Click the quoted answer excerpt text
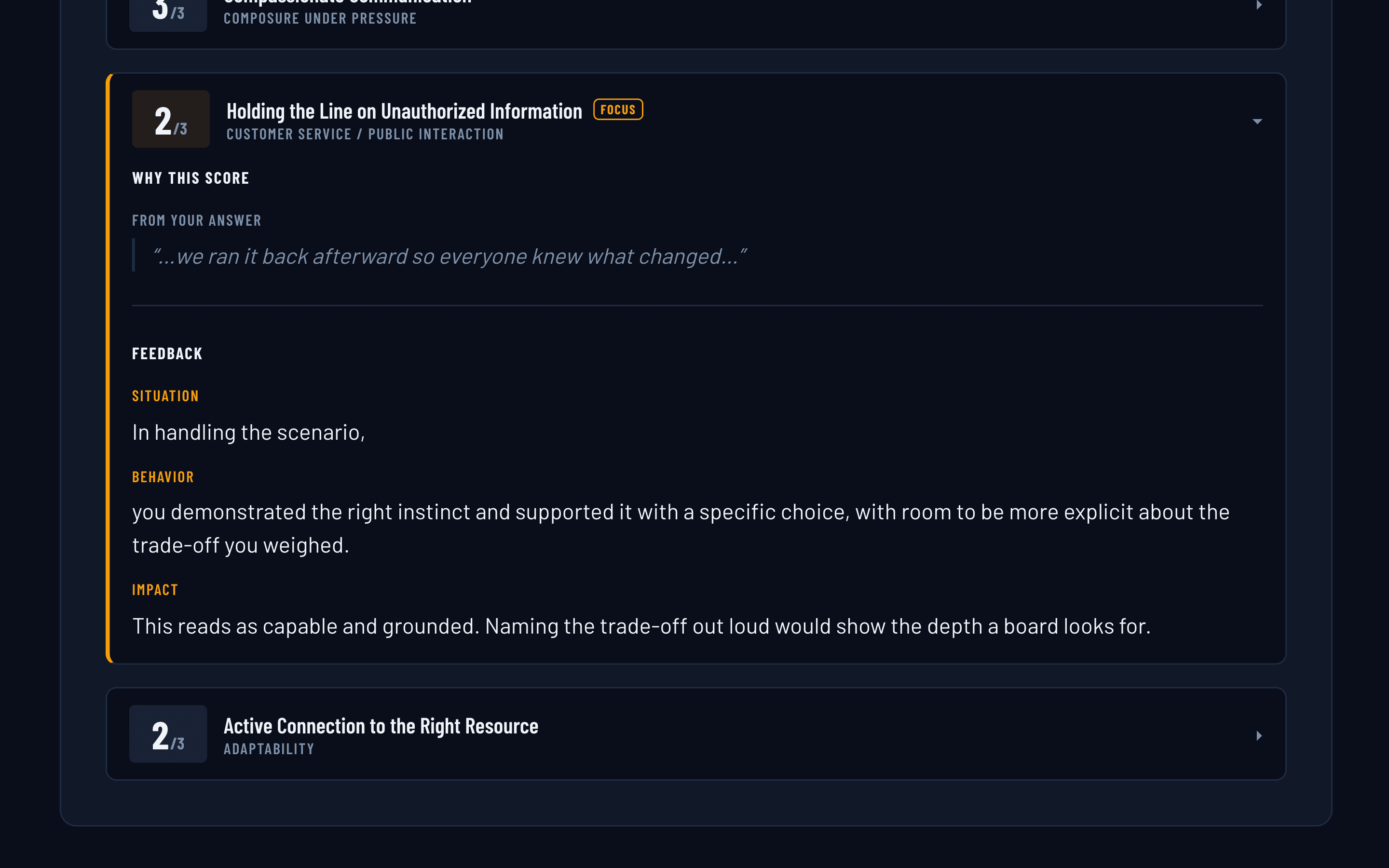 pos(450,256)
